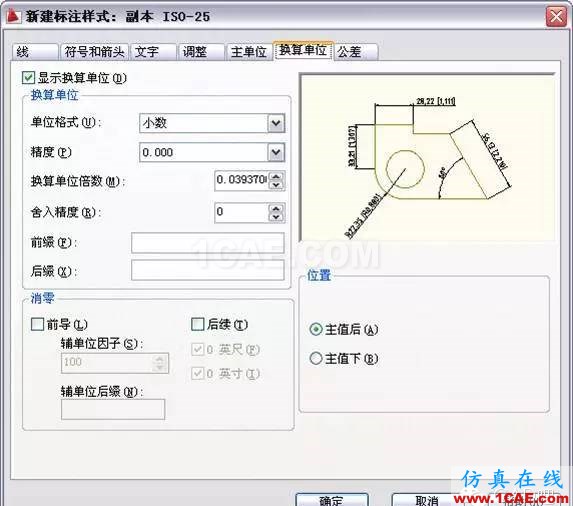
Task: Toggle 显示换算单位 checkbox
Action: click(x=28, y=78)
